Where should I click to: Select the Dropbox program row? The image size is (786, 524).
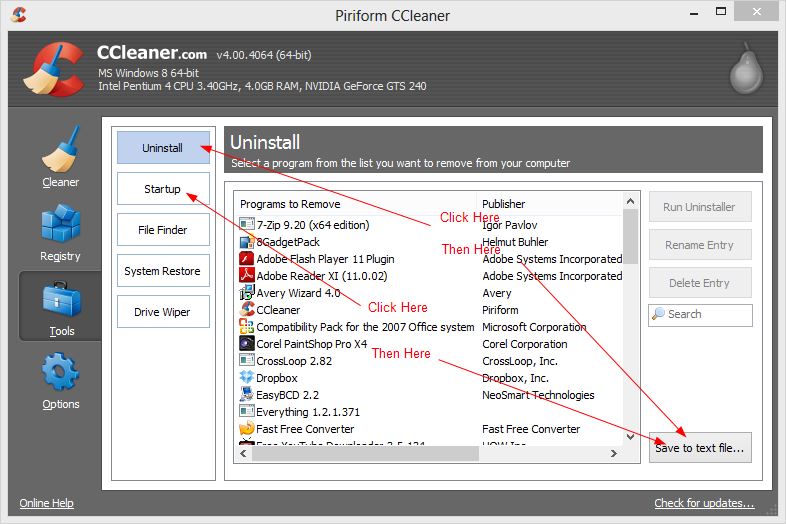coord(431,378)
